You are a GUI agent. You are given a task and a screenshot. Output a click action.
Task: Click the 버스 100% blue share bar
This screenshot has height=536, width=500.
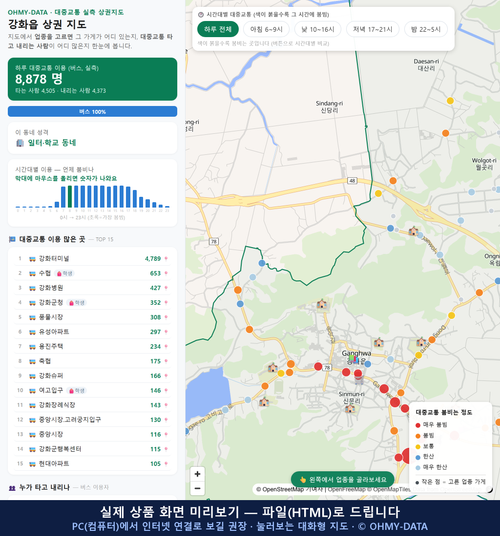[x=92, y=111]
